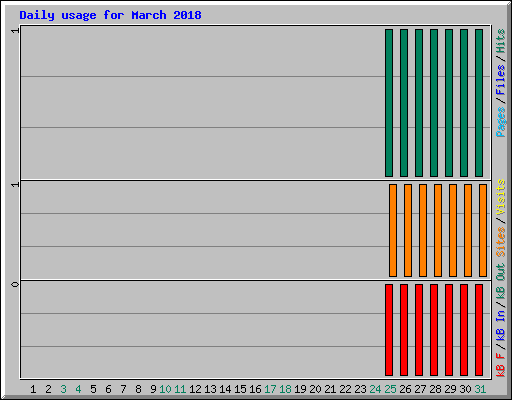
Task: Select green day 17 on the bottom axis
Action: click(270, 389)
